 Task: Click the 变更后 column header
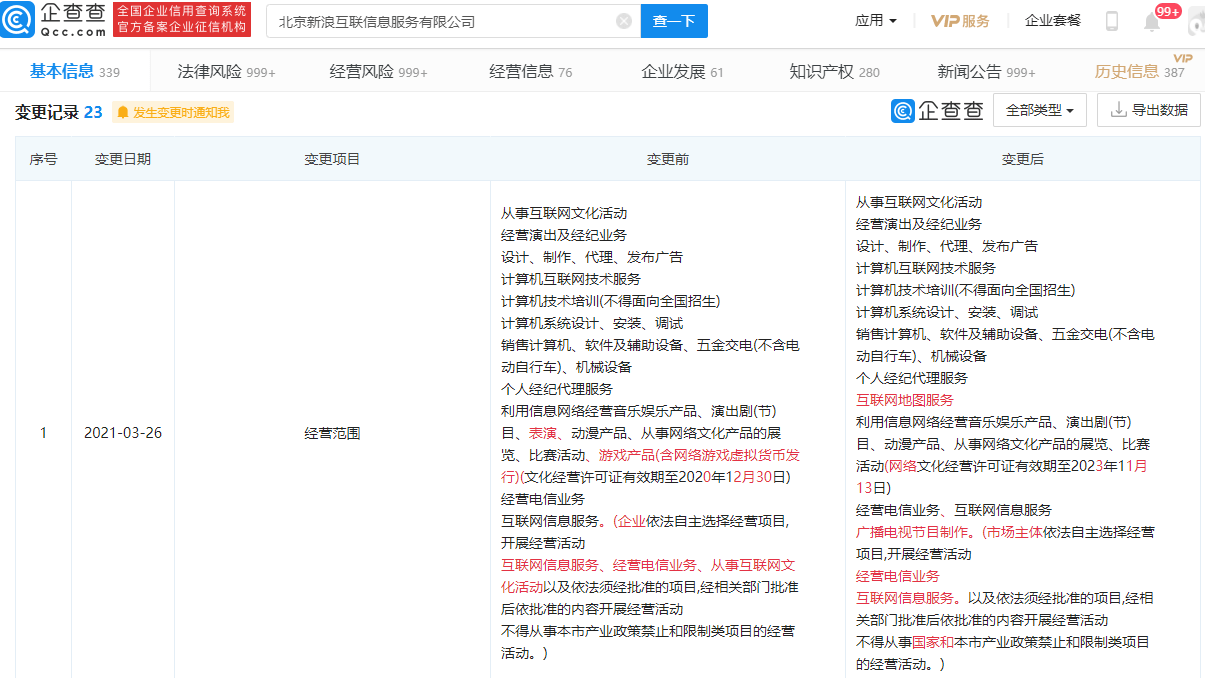[1023, 159]
